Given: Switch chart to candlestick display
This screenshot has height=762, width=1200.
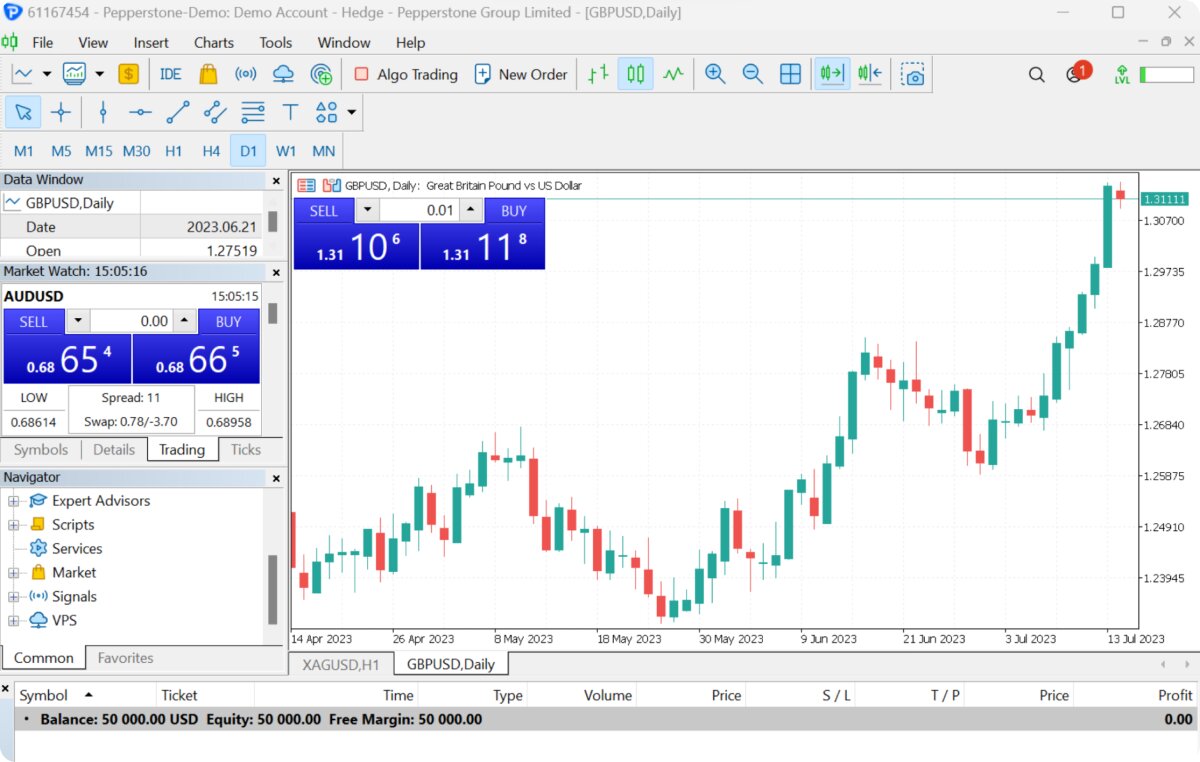Looking at the screenshot, I should click(635, 74).
